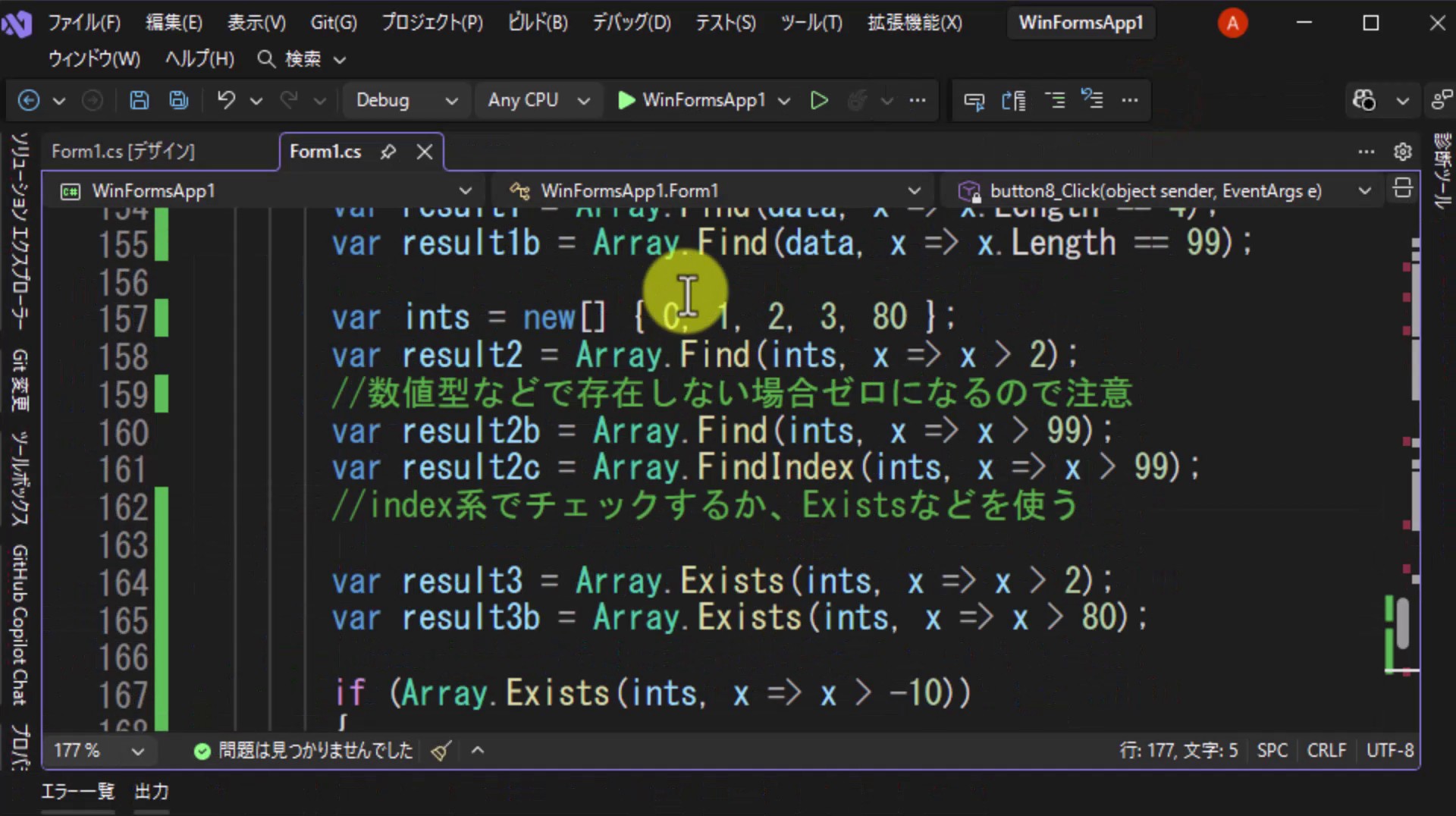Click the 問題は見つかりませんでした status indicator
Viewport: 1456px width, 816px height.
(x=303, y=751)
